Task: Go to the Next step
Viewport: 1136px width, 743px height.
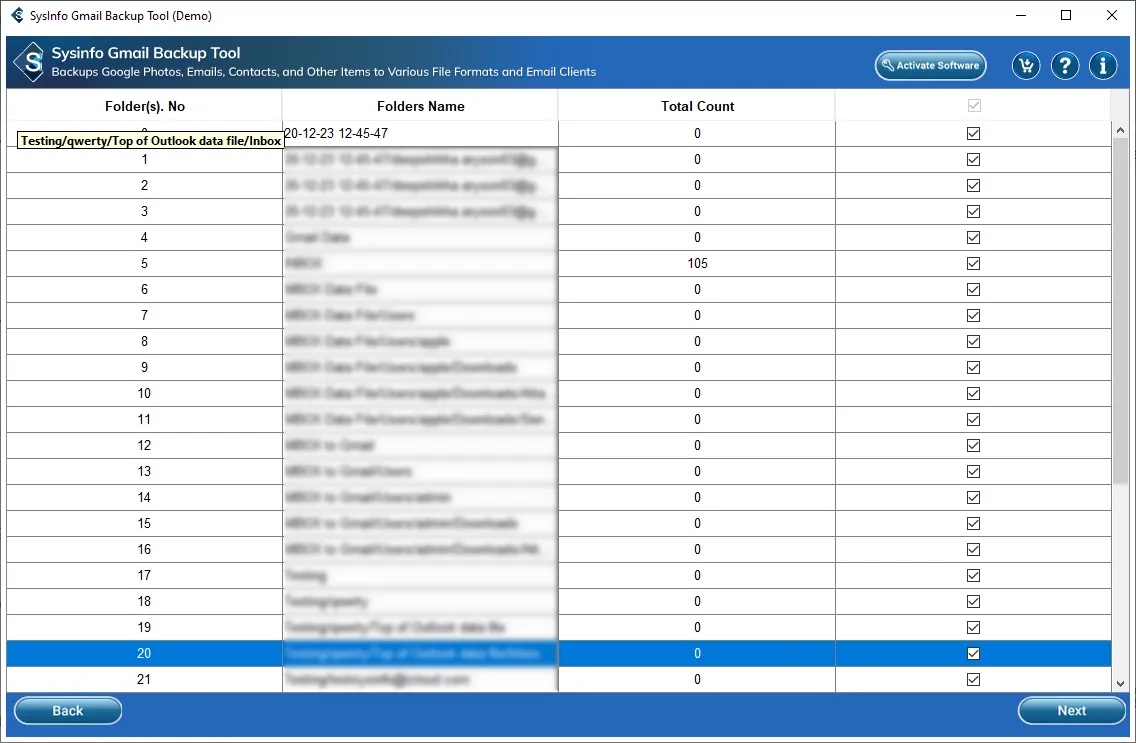Action: point(1071,710)
